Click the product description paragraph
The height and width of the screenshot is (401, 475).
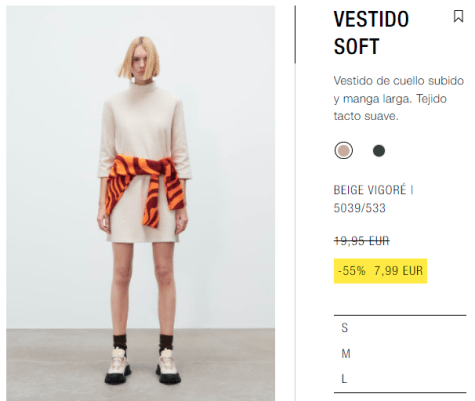point(399,98)
